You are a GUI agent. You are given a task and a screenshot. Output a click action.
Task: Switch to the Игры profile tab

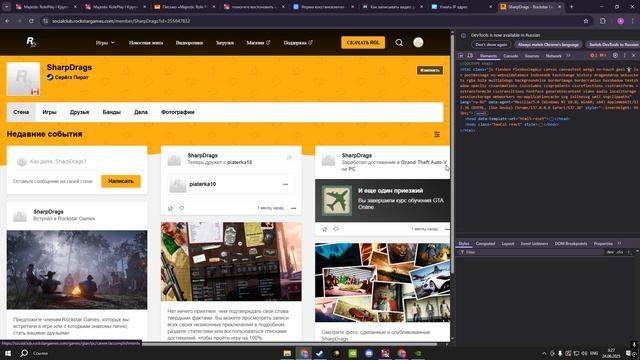(49, 112)
